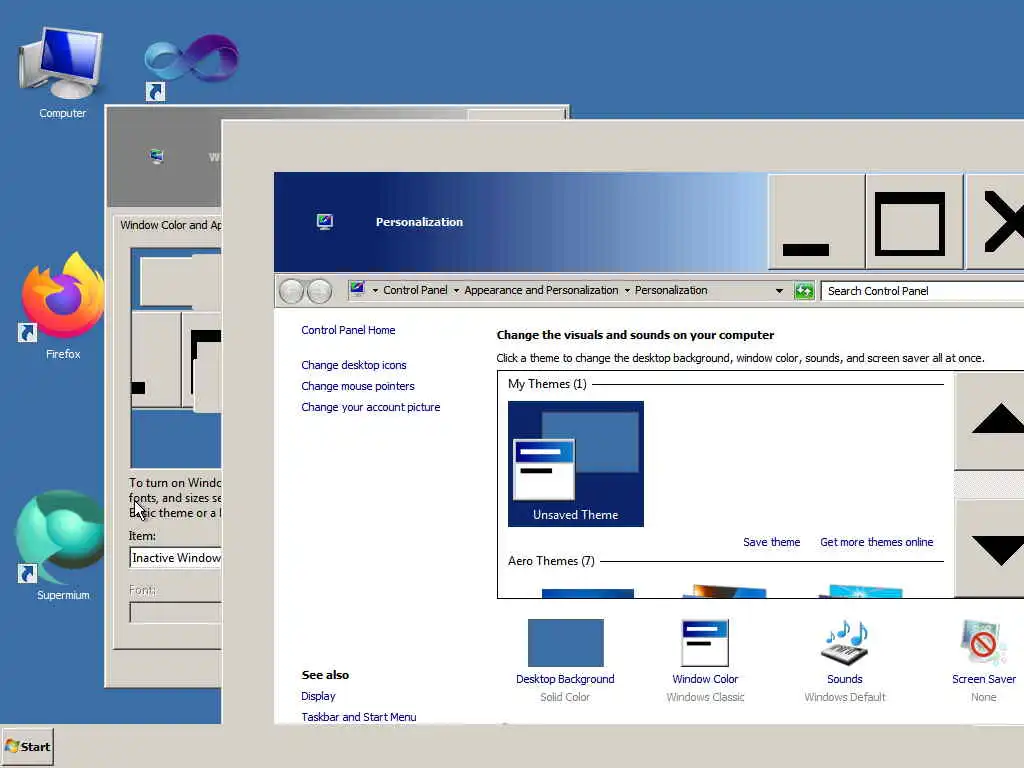The height and width of the screenshot is (768, 1024).
Task: Open the Display link under See also
Action: (318, 696)
